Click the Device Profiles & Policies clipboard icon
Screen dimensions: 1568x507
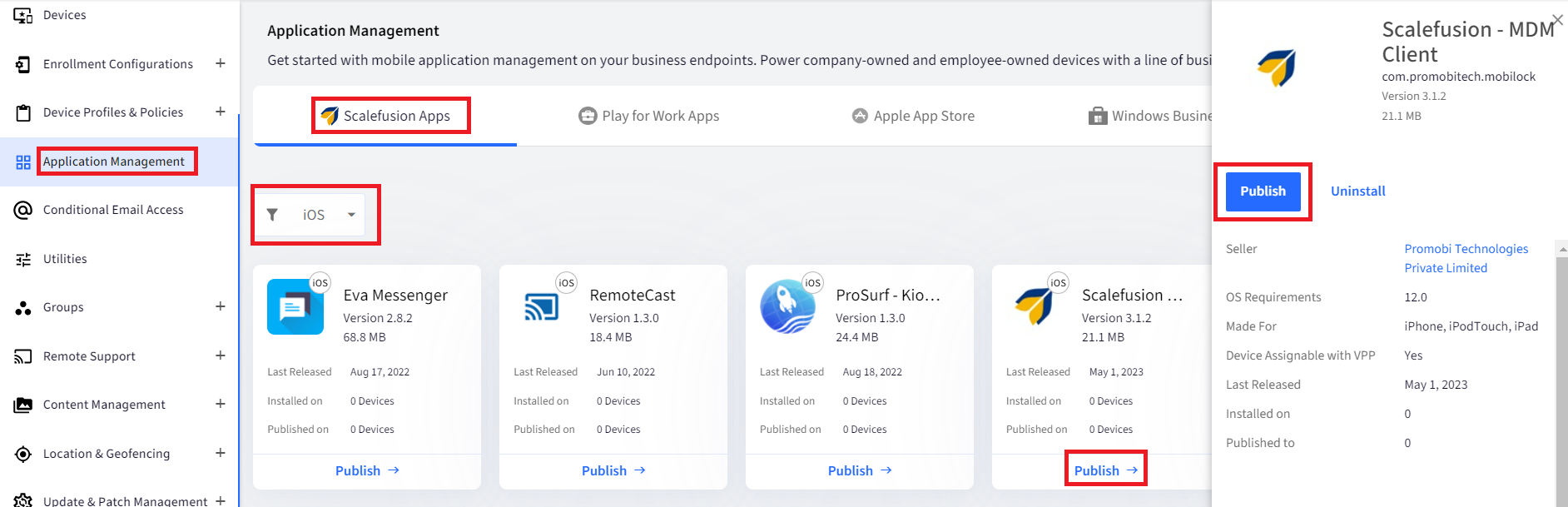click(x=23, y=112)
